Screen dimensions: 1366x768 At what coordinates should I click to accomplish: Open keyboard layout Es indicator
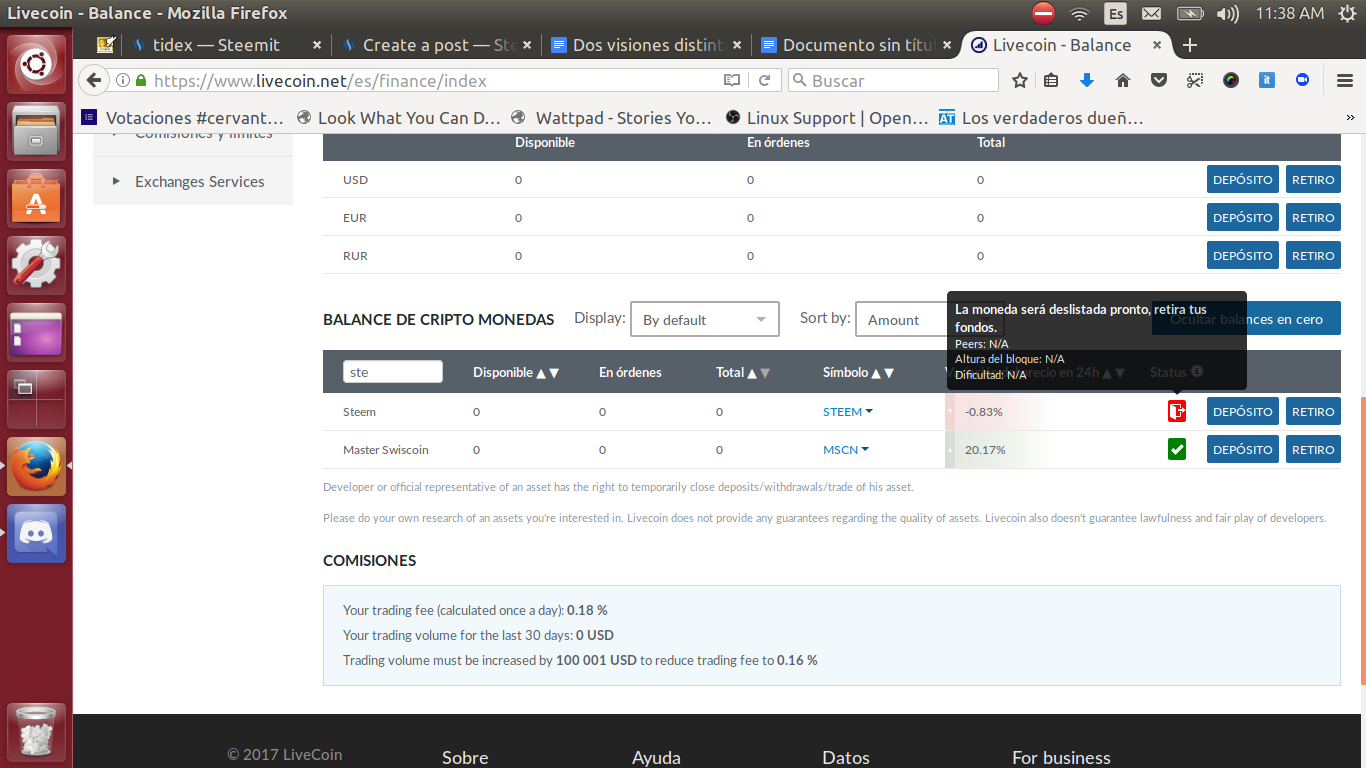click(x=1115, y=13)
